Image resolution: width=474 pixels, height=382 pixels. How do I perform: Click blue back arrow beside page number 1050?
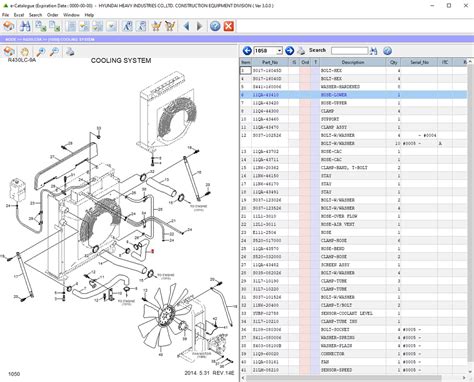point(247,51)
